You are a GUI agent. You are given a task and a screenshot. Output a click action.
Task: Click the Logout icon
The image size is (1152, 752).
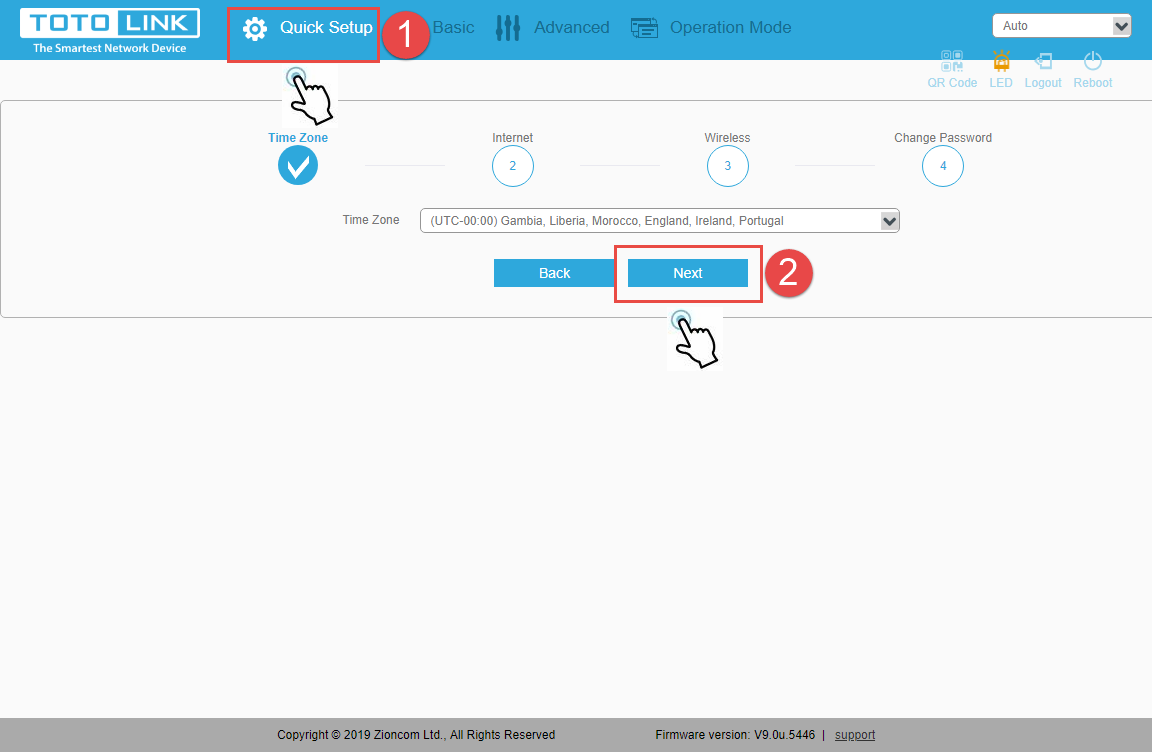1043,62
